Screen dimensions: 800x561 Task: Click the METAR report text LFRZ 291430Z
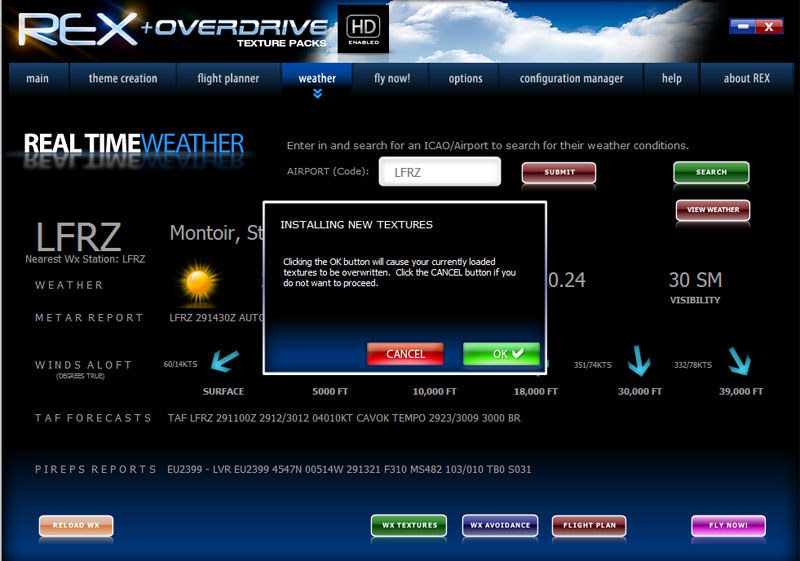click(216, 318)
